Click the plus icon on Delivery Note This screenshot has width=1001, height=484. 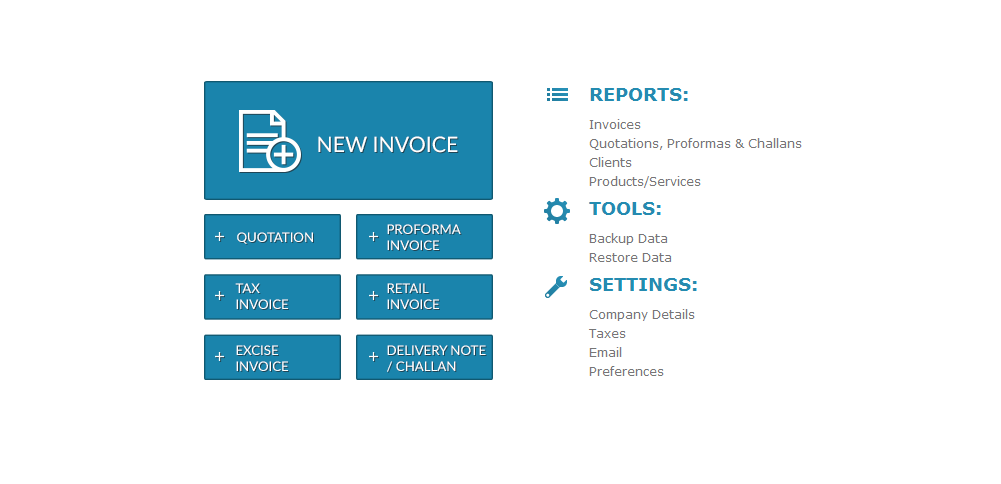tap(373, 357)
